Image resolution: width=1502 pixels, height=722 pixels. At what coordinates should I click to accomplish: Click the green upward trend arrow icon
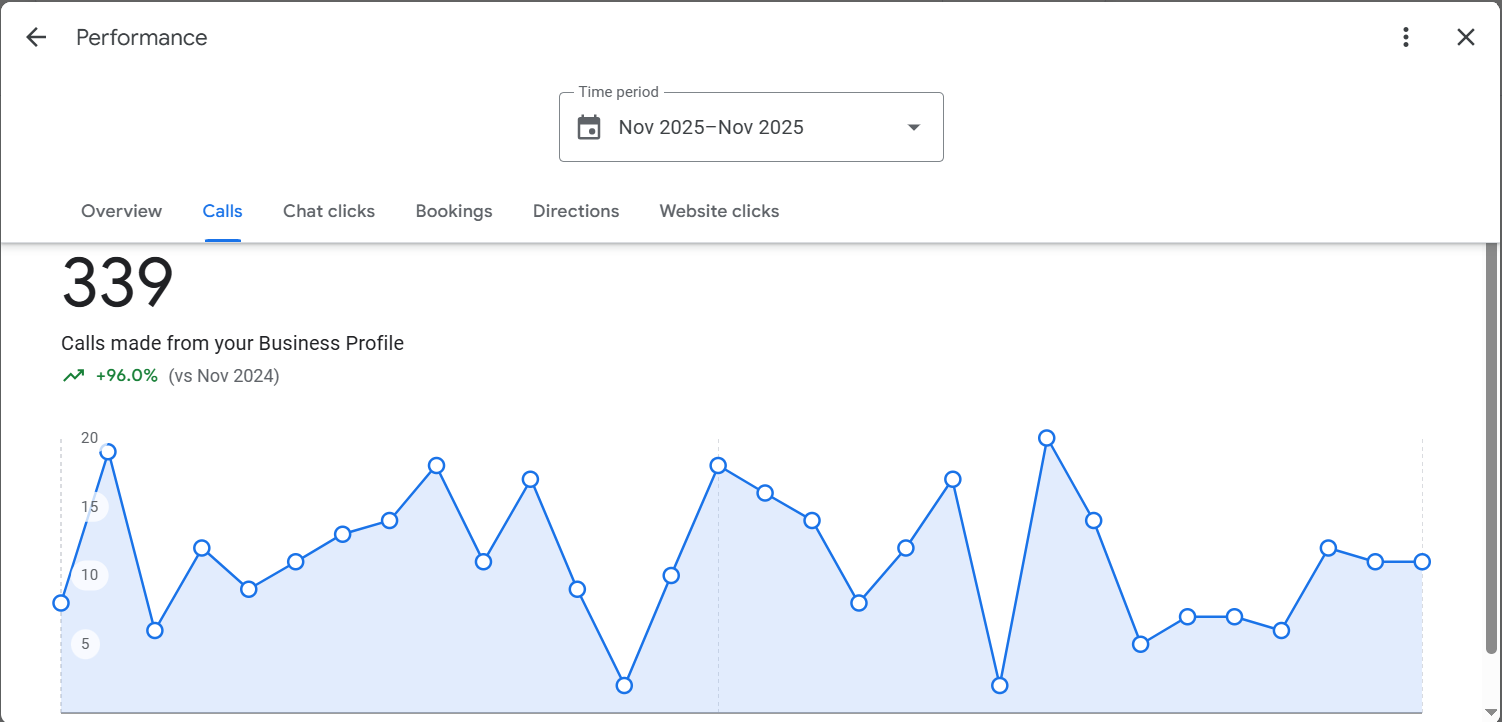coord(73,376)
